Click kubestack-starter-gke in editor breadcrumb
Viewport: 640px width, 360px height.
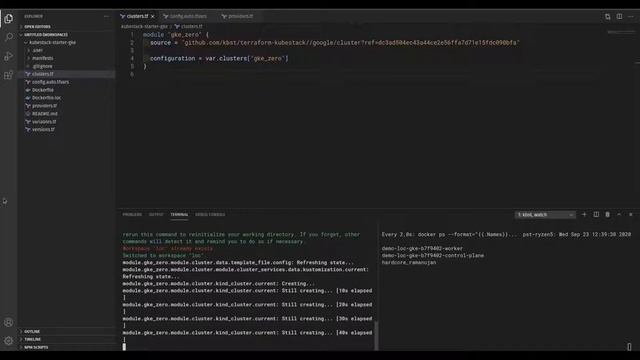click(x=144, y=27)
